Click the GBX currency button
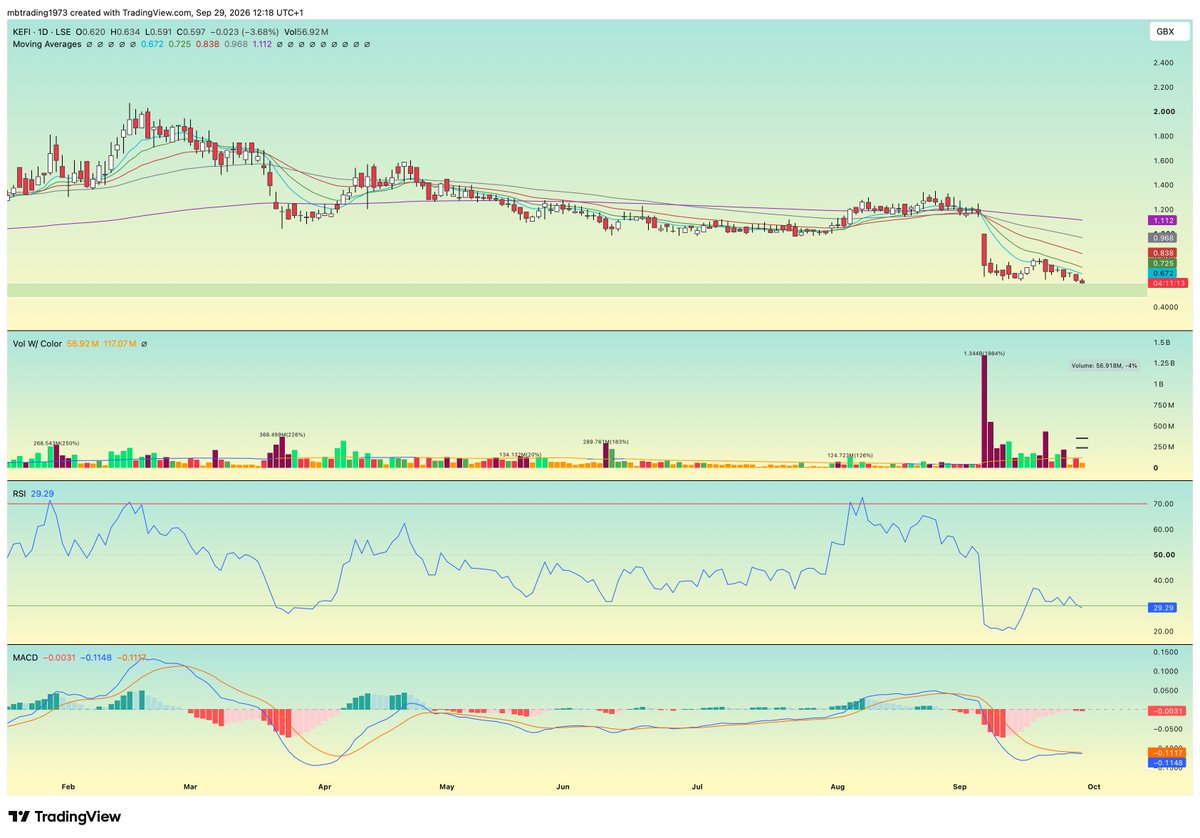 (1165, 34)
